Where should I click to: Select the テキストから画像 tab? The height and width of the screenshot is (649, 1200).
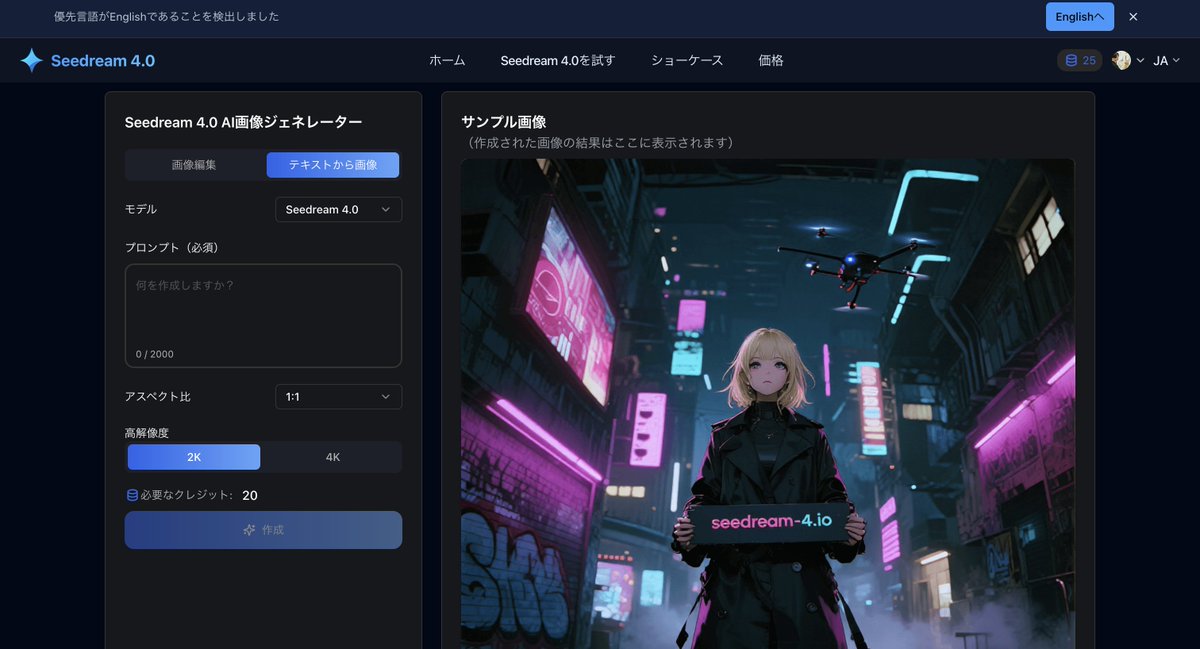(333, 165)
